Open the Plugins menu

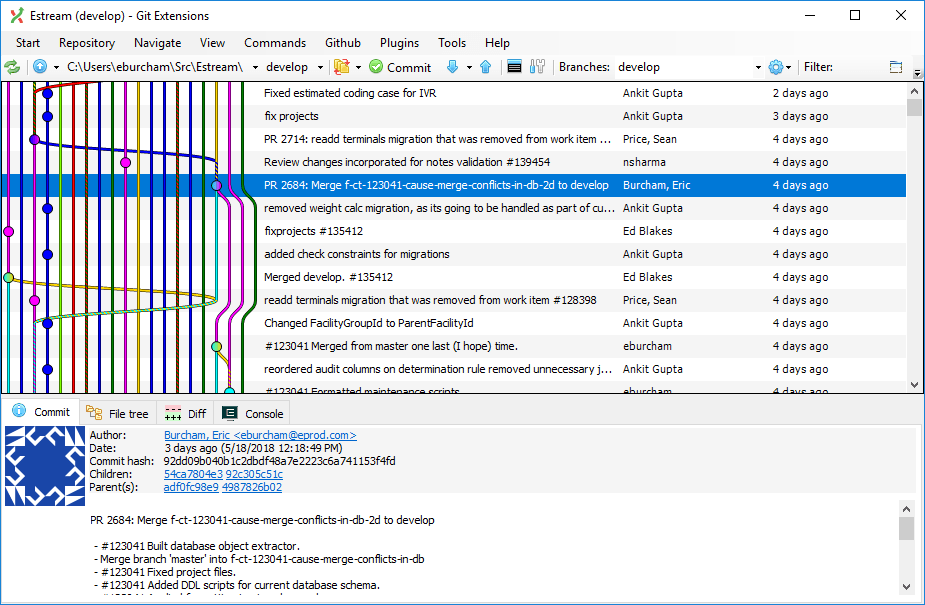coord(398,43)
